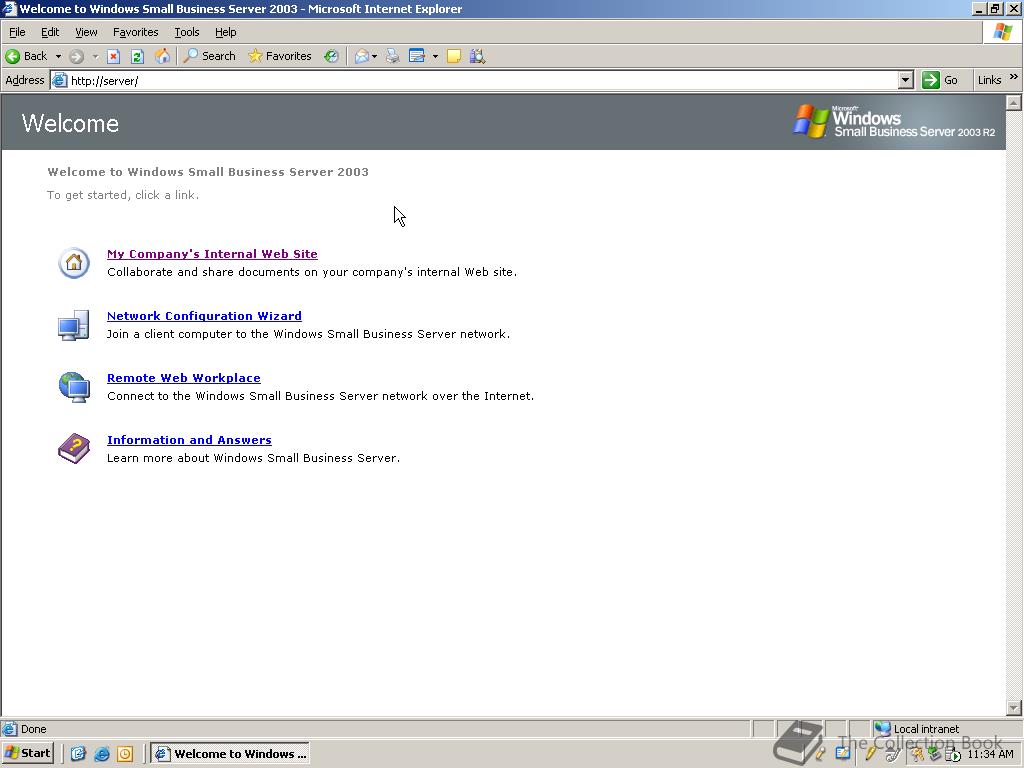1024x768 pixels.
Task: Click the scrollbar down arrow
Action: (x=1014, y=707)
